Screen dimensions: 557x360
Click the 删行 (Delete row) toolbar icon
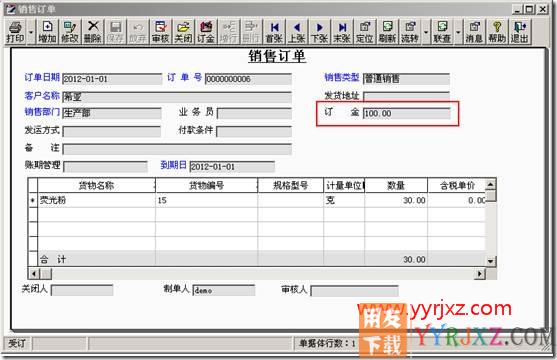tap(251, 32)
